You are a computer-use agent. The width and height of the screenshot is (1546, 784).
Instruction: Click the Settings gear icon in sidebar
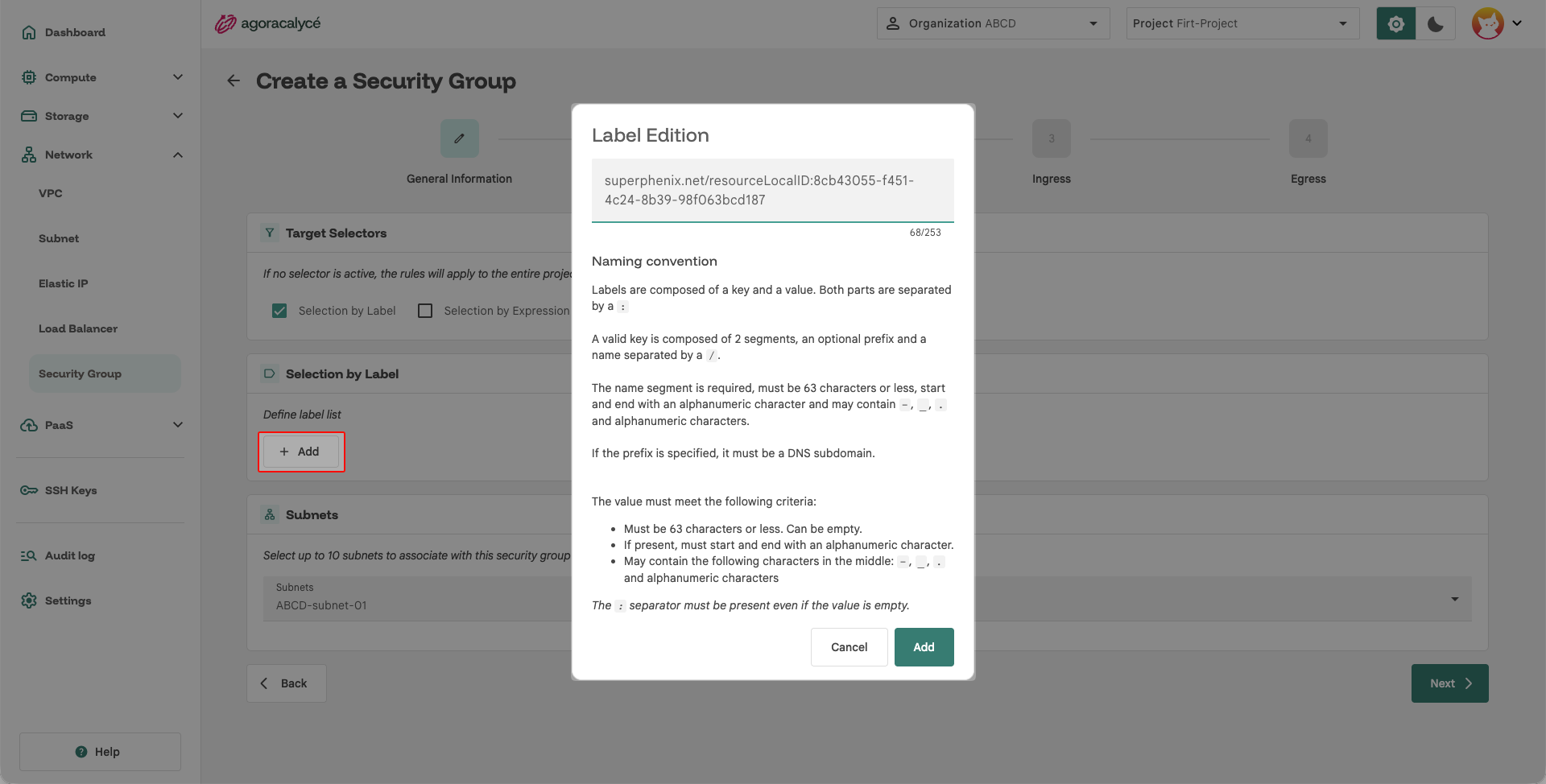[x=29, y=600]
